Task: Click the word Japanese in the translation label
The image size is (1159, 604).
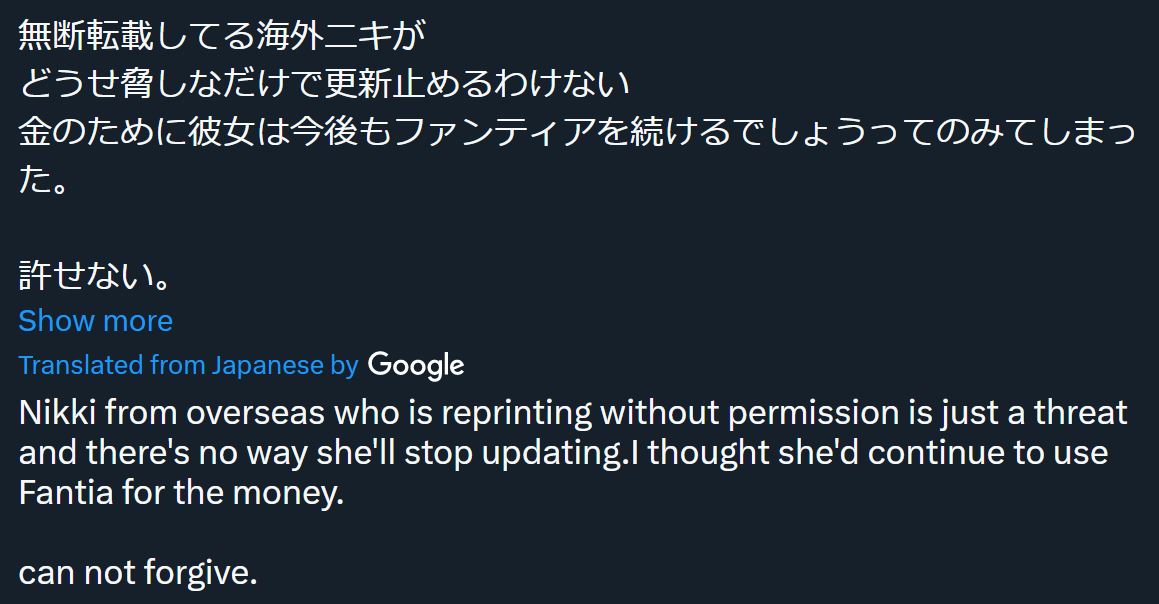Action: point(268,366)
